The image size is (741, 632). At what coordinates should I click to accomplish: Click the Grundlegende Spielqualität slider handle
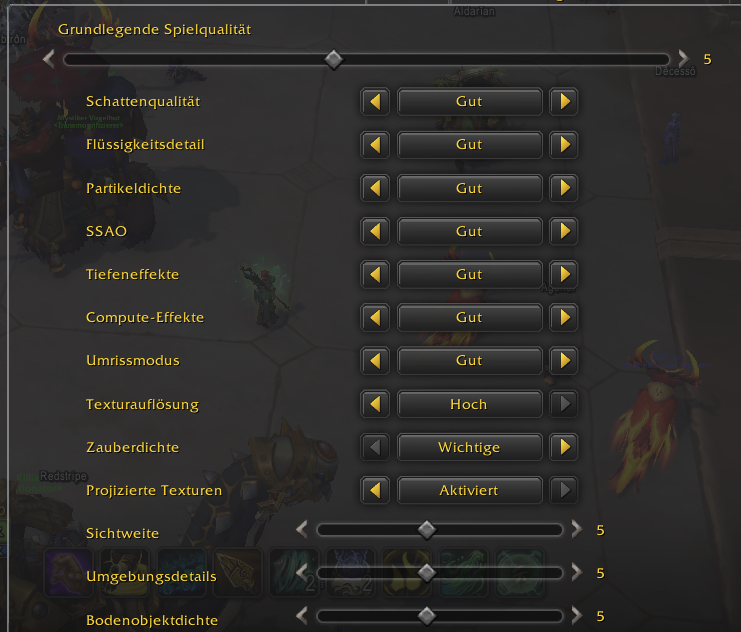pos(334,60)
